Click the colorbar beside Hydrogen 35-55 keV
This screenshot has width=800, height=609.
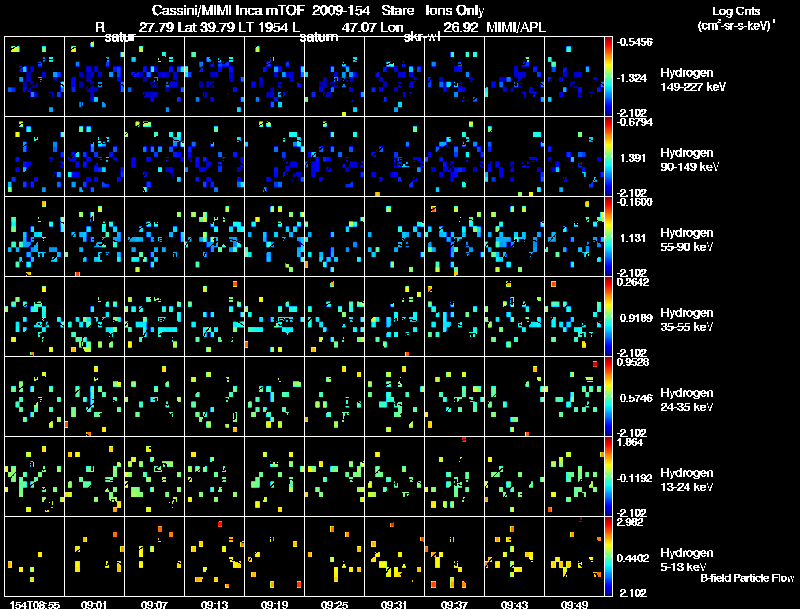[x=608, y=317]
